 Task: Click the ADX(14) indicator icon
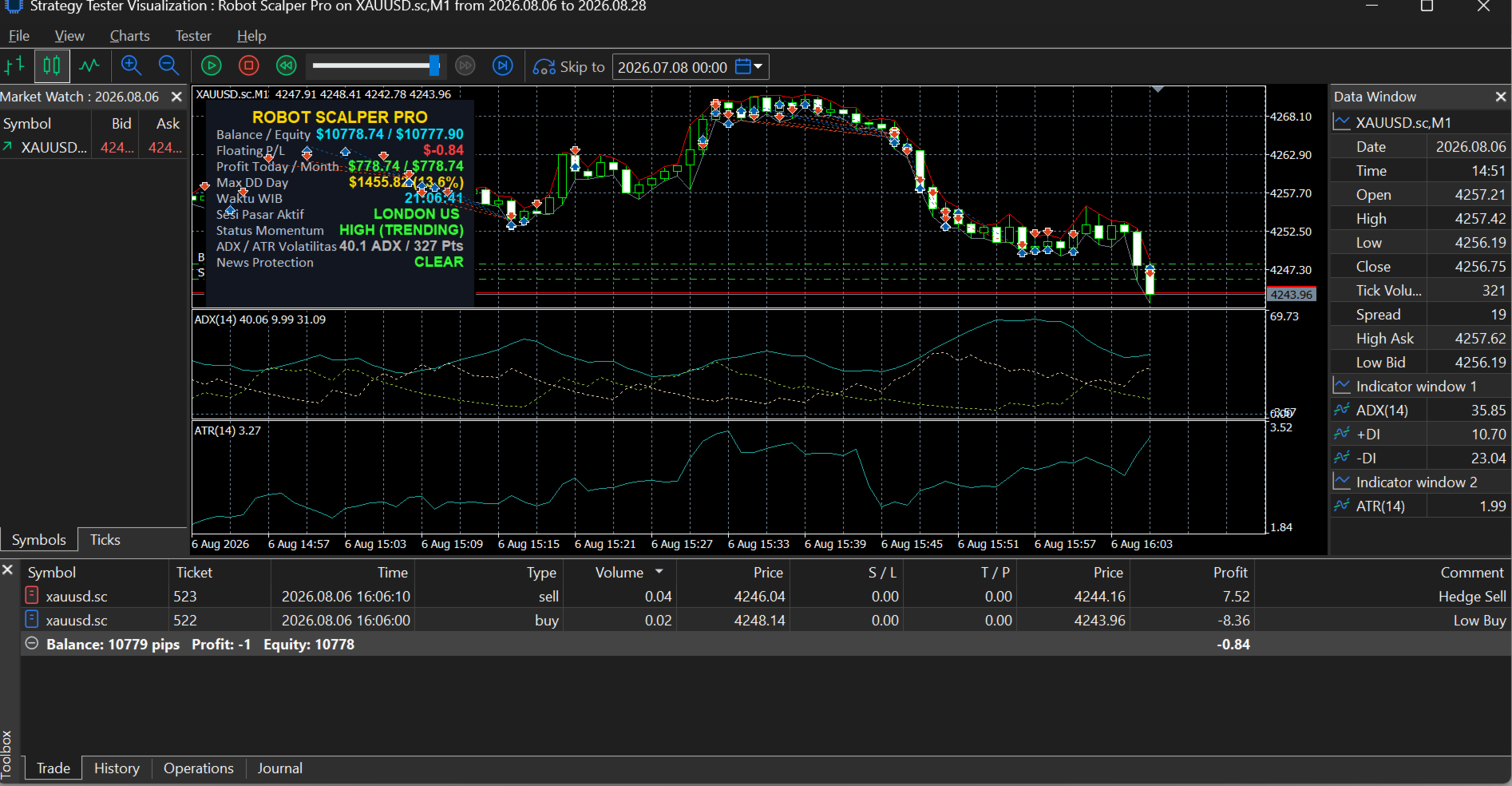[x=1342, y=410]
